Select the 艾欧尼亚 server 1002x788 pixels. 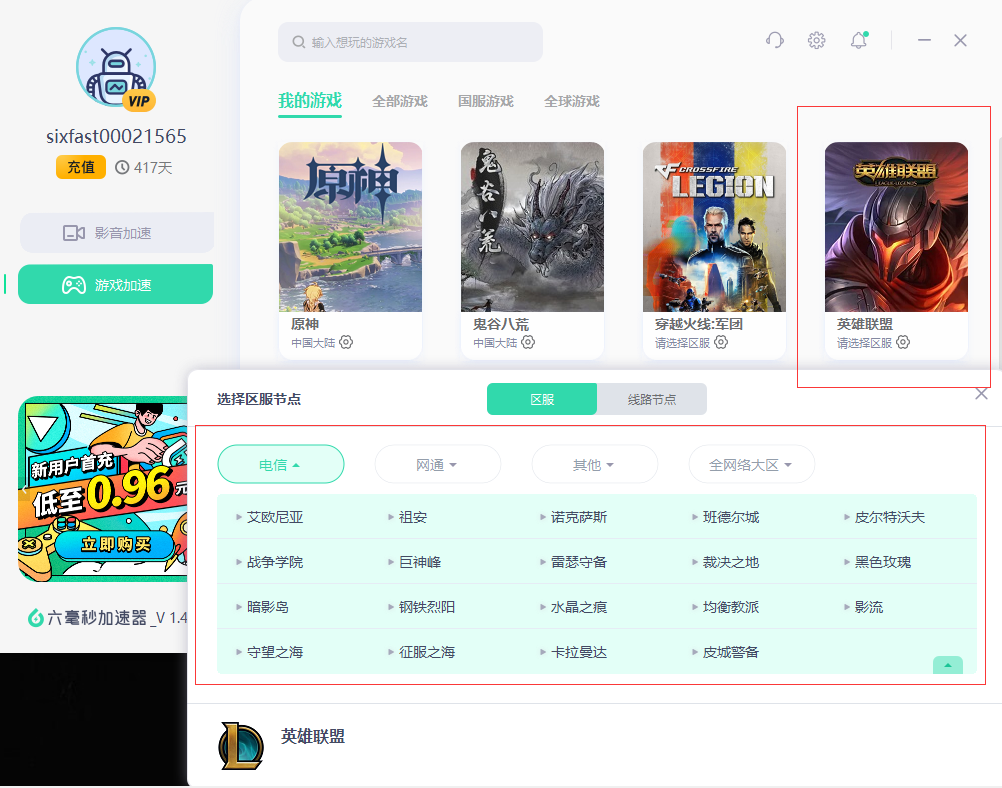[275, 517]
